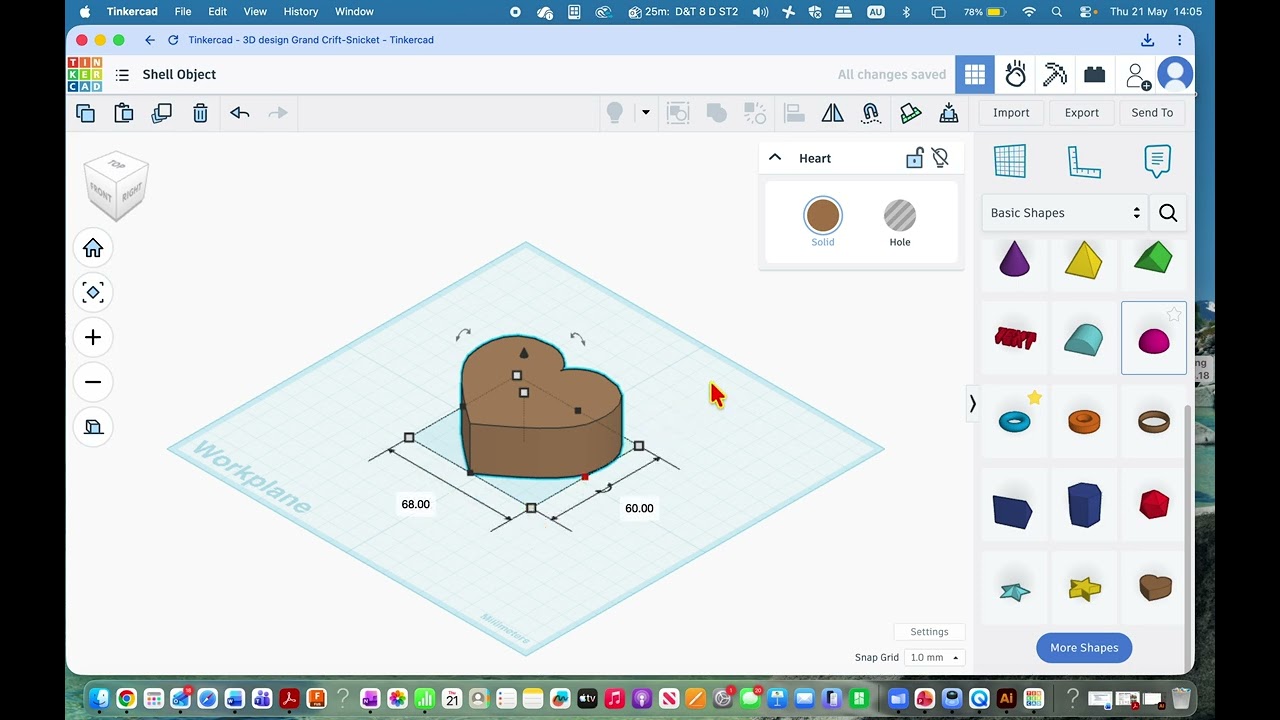
Task: Open the Tinkercad logo home link
Action: 85,75
